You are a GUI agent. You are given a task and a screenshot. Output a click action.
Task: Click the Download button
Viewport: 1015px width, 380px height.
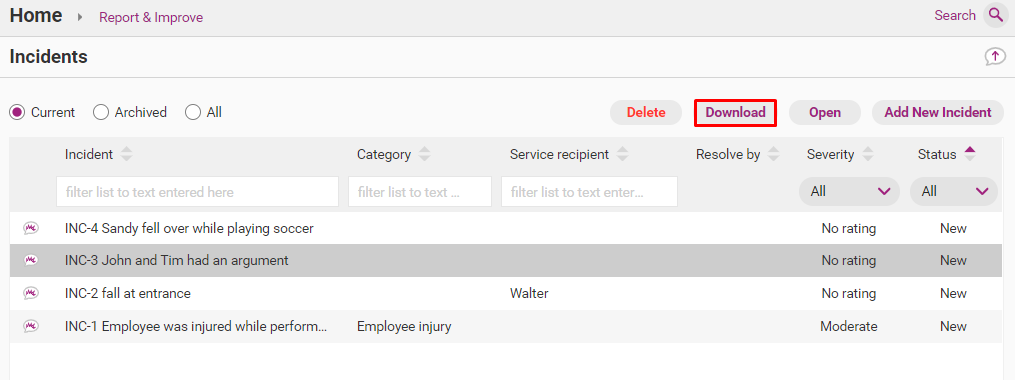coord(735,113)
